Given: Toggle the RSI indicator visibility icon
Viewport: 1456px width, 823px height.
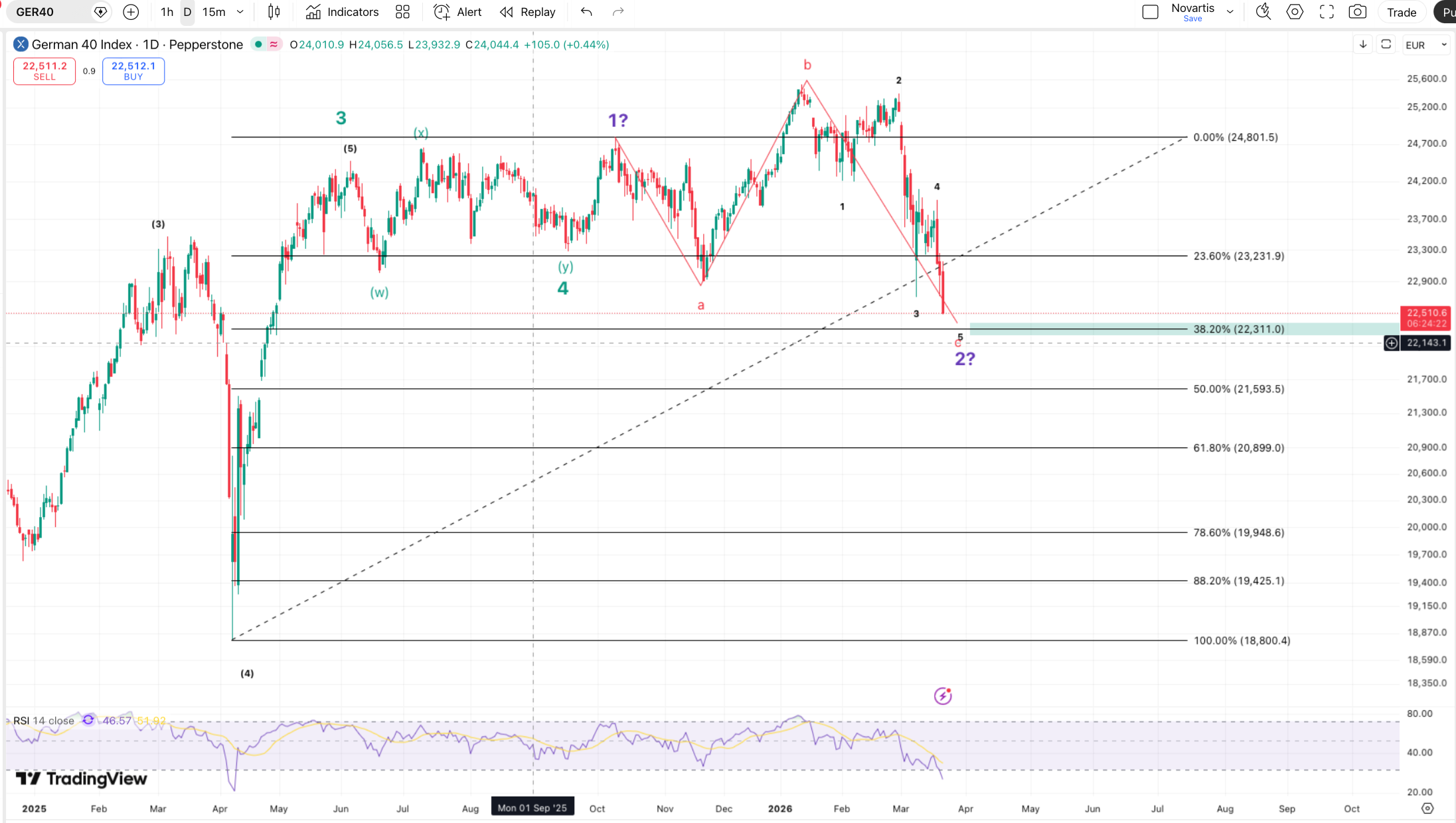Looking at the screenshot, I should click(88, 720).
